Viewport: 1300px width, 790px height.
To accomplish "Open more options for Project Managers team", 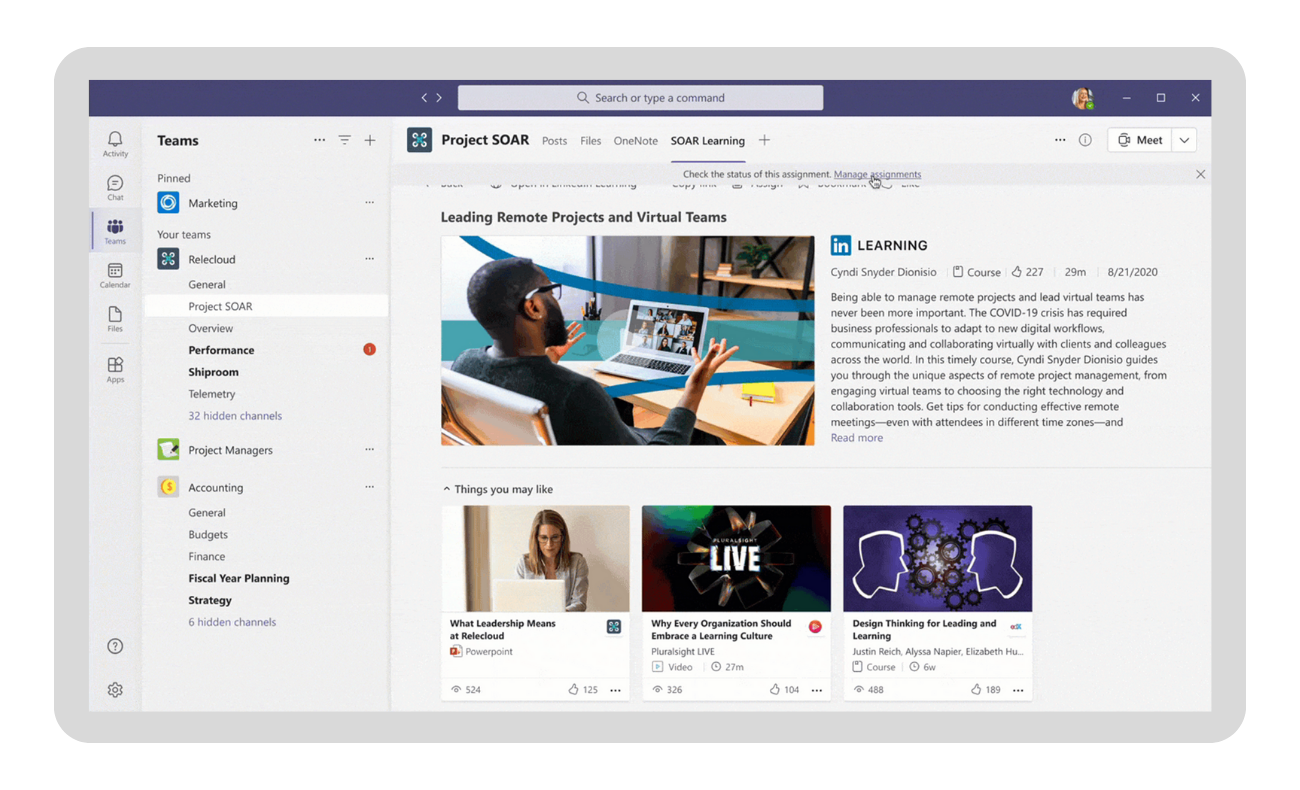I will point(369,450).
